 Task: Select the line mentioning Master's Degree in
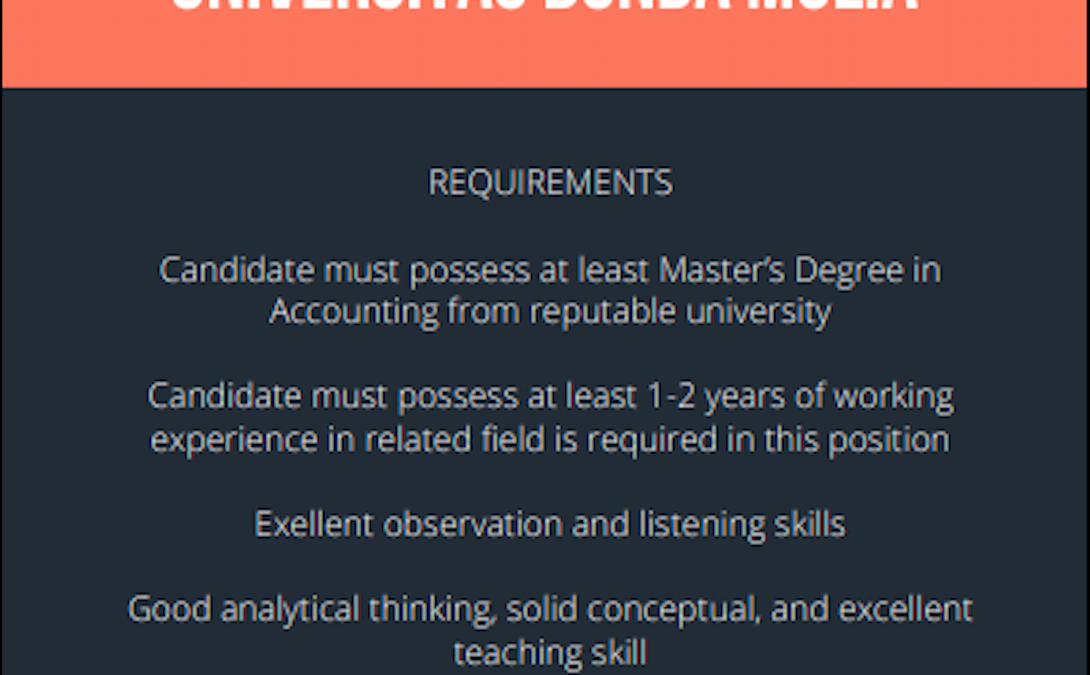[550, 270]
